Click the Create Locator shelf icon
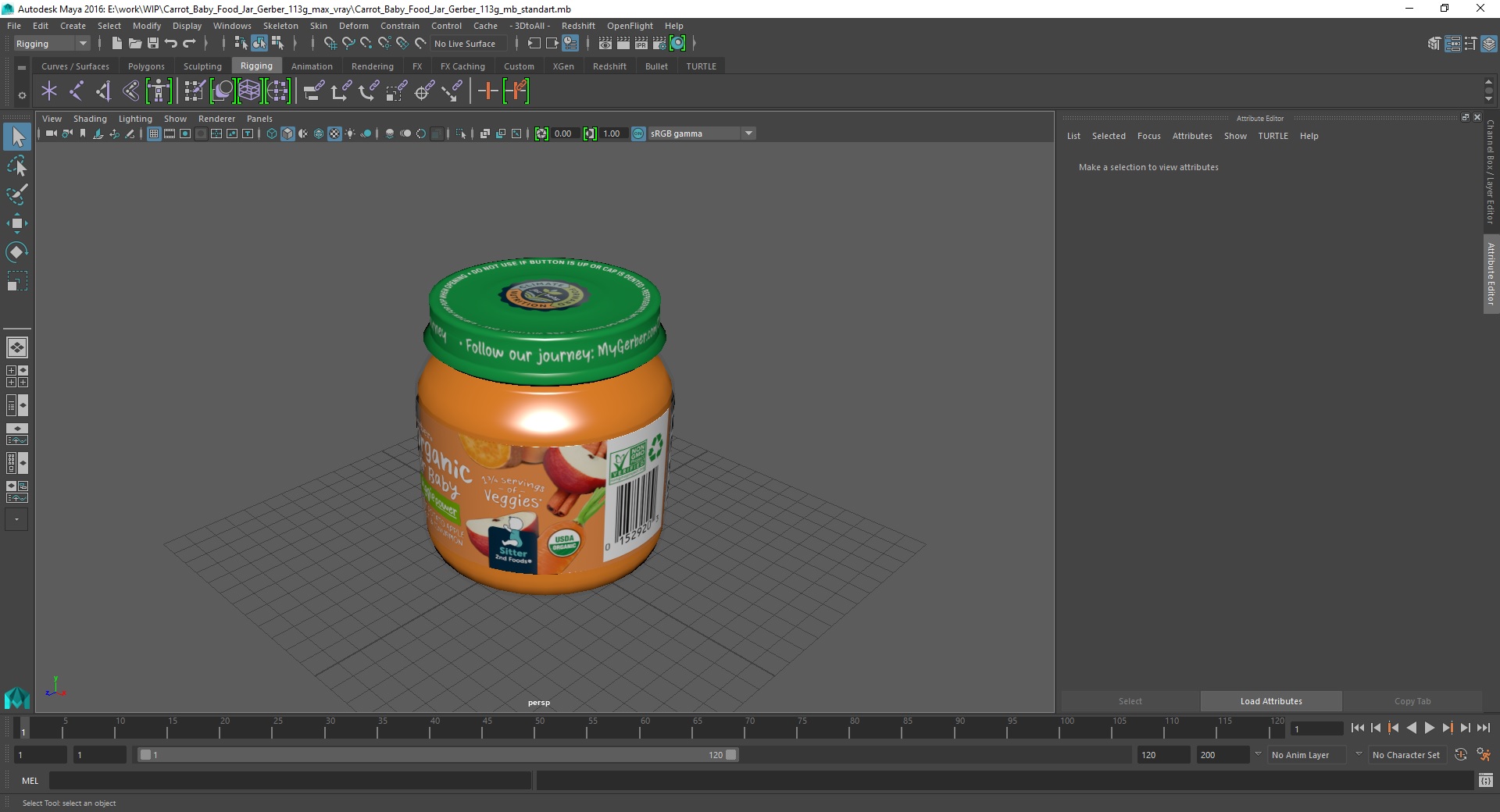Viewport: 1500px width, 812px height. pos(49,91)
